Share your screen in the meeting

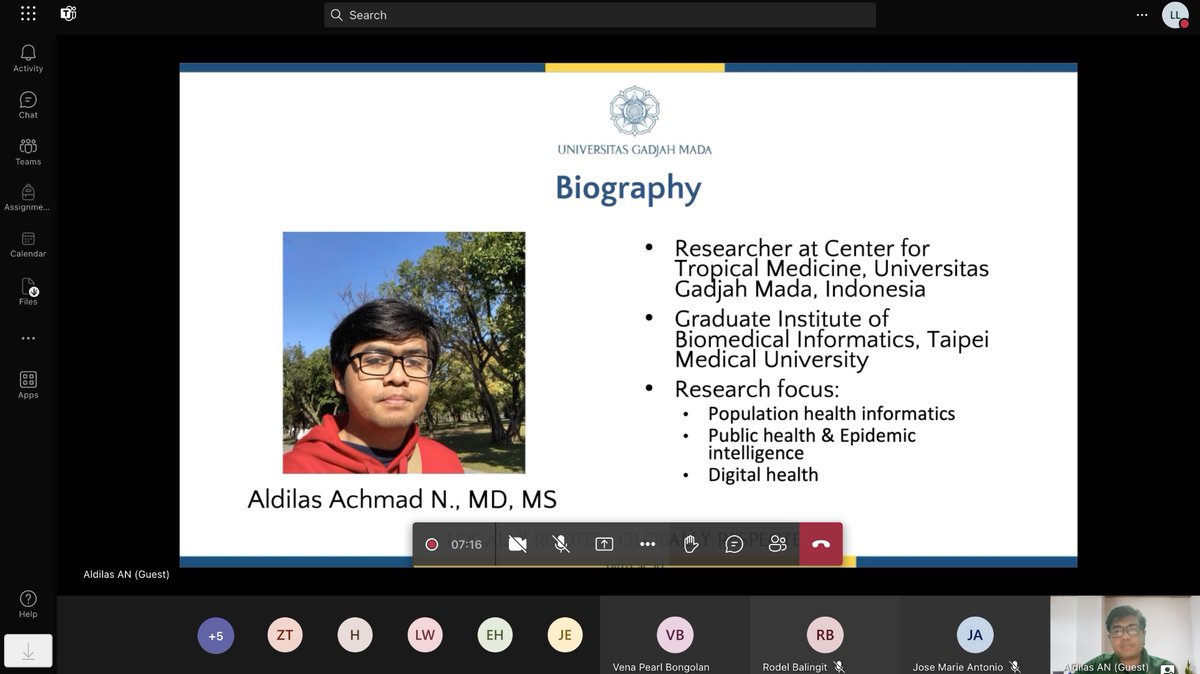pyautogui.click(x=603, y=543)
